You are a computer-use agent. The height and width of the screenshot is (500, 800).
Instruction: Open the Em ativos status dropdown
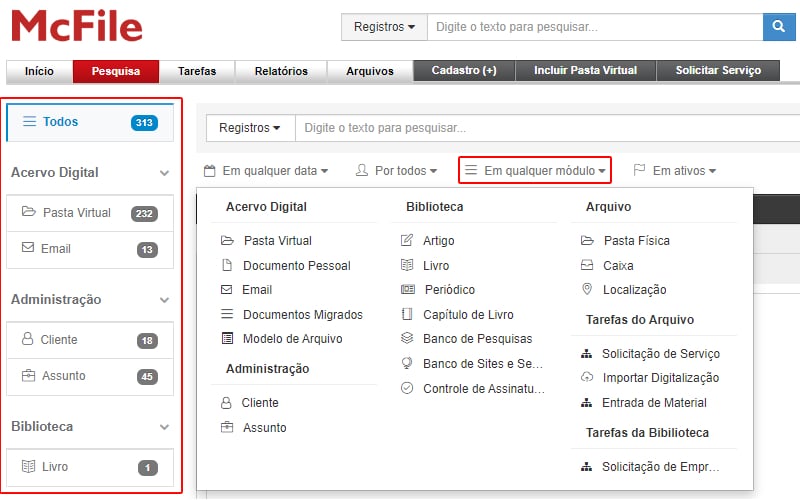point(675,171)
